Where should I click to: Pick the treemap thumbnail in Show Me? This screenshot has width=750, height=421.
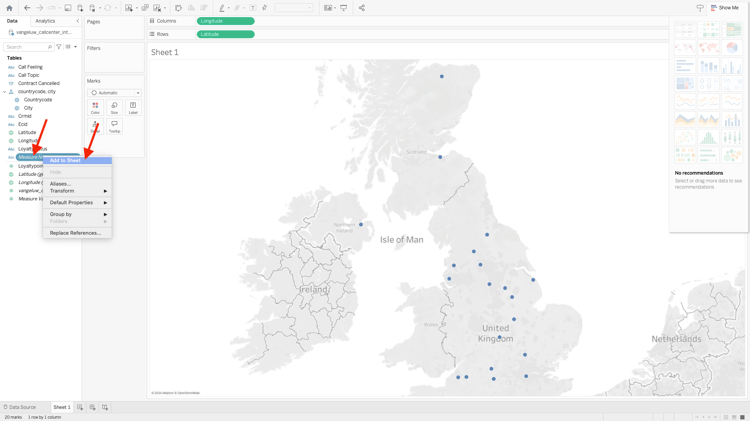685,84
